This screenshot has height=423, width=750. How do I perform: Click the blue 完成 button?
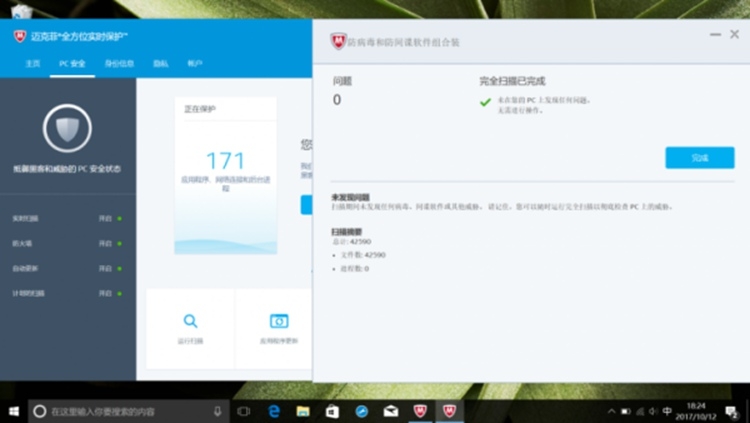(x=699, y=157)
